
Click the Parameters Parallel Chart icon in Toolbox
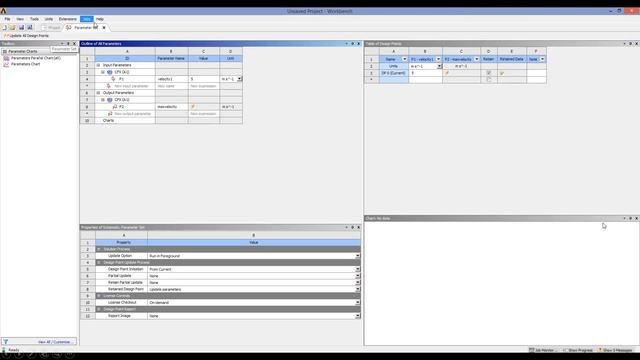pos(6,58)
